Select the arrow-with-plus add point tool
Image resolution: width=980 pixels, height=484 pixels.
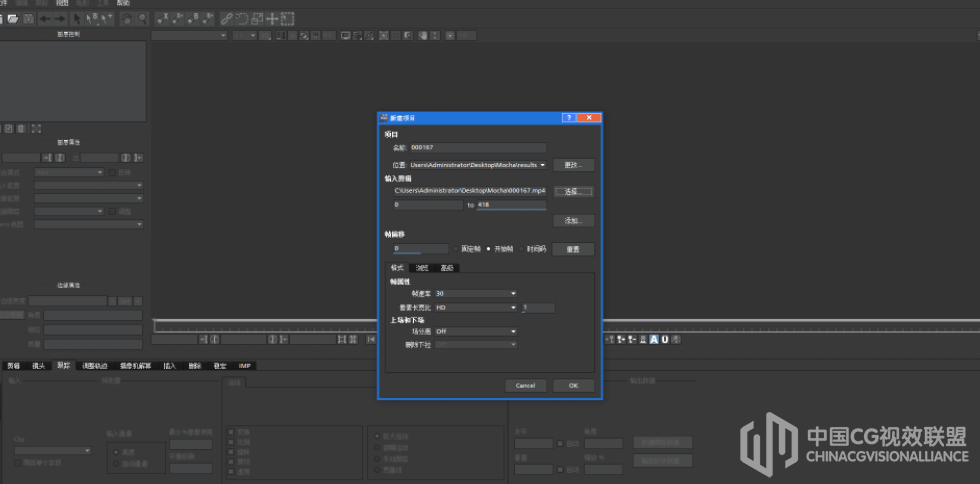coord(107,19)
